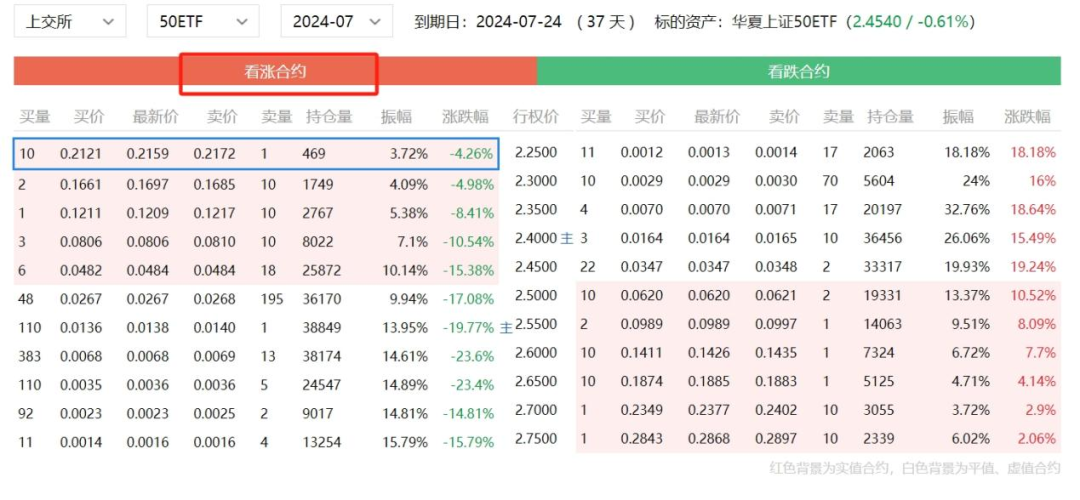Expand the 50ETF underlying dropdown

pos(203,21)
